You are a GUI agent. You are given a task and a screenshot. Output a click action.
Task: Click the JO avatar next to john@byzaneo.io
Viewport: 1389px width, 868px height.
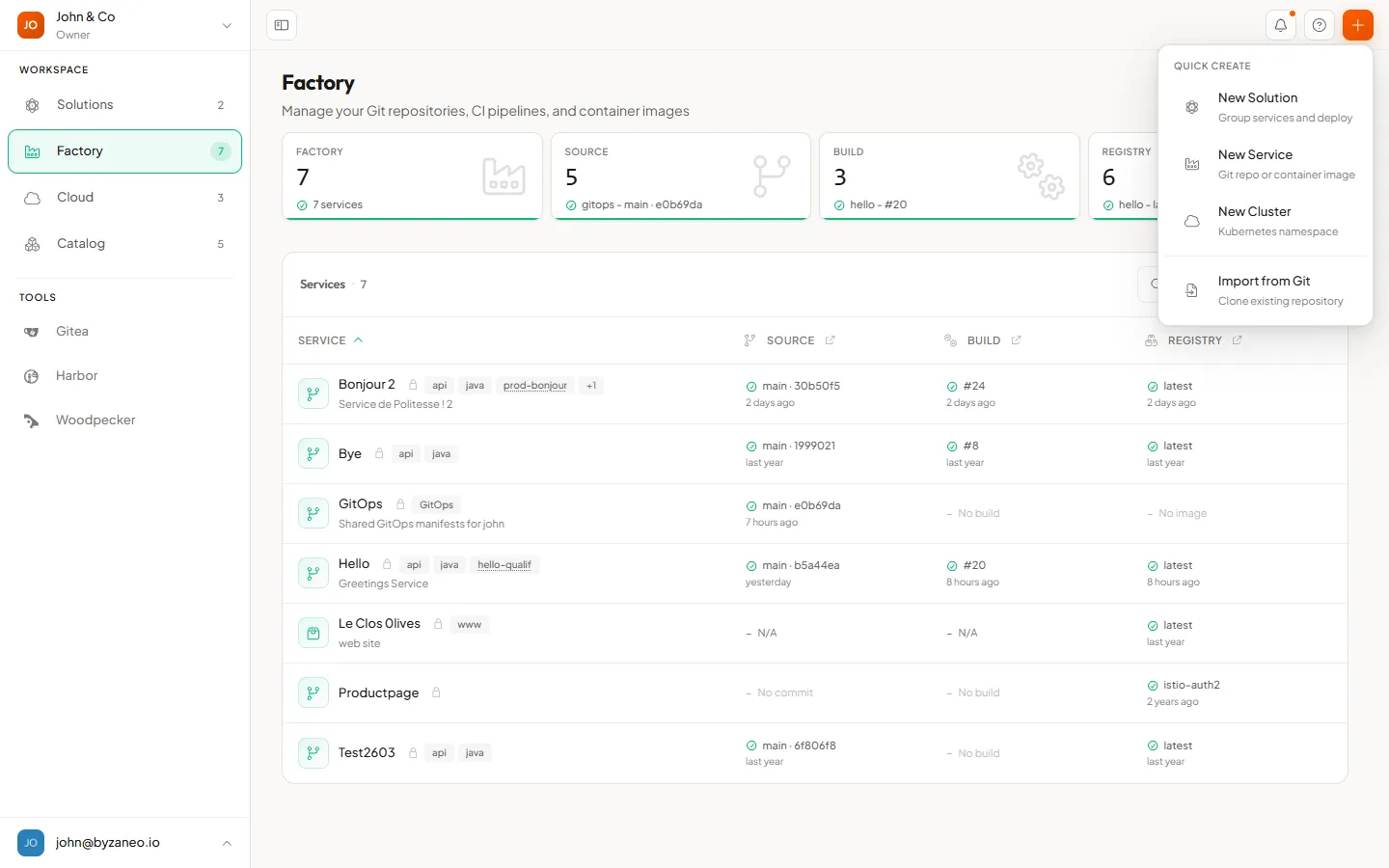(x=31, y=843)
